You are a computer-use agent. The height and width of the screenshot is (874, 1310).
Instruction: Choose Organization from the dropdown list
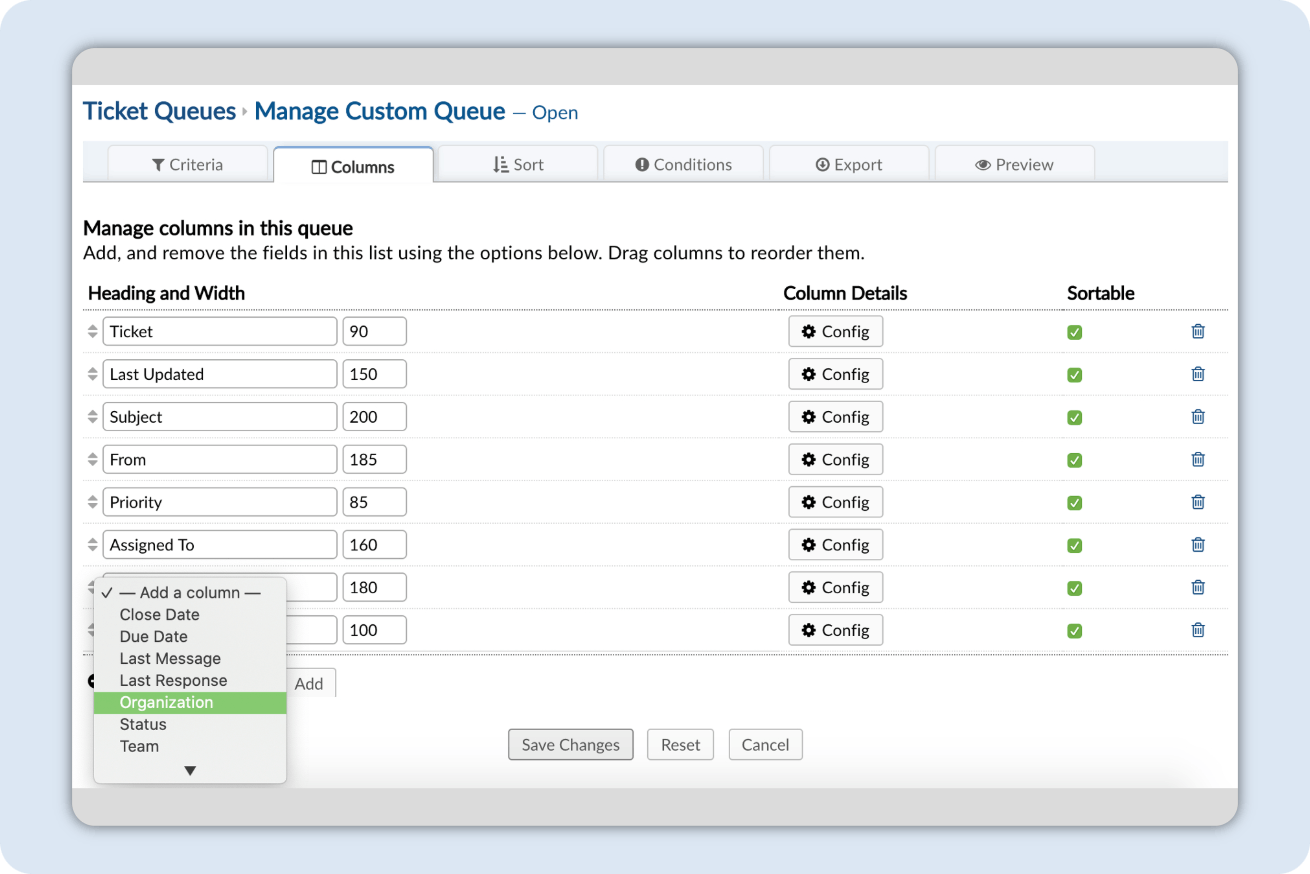click(x=190, y=702)
